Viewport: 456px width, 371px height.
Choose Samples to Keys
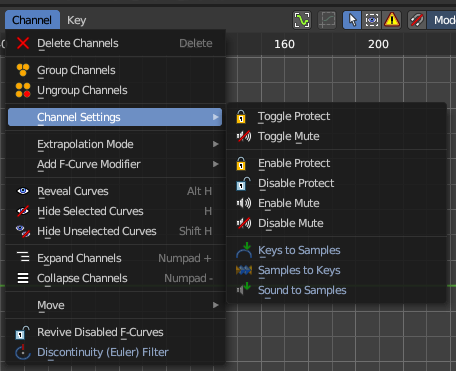(x=337, y=270)
